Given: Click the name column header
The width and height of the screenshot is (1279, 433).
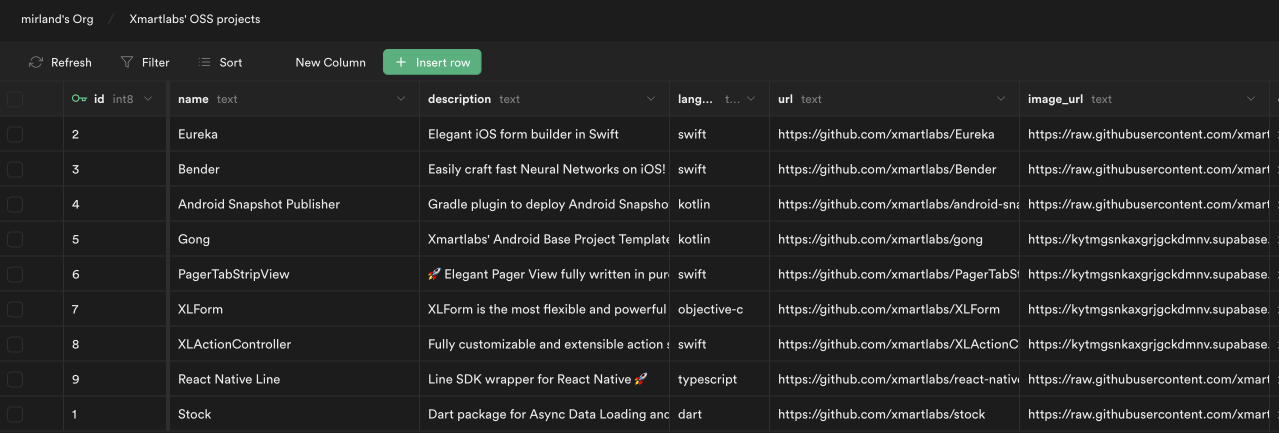Looking at the screenshot, I should point(294,99).
